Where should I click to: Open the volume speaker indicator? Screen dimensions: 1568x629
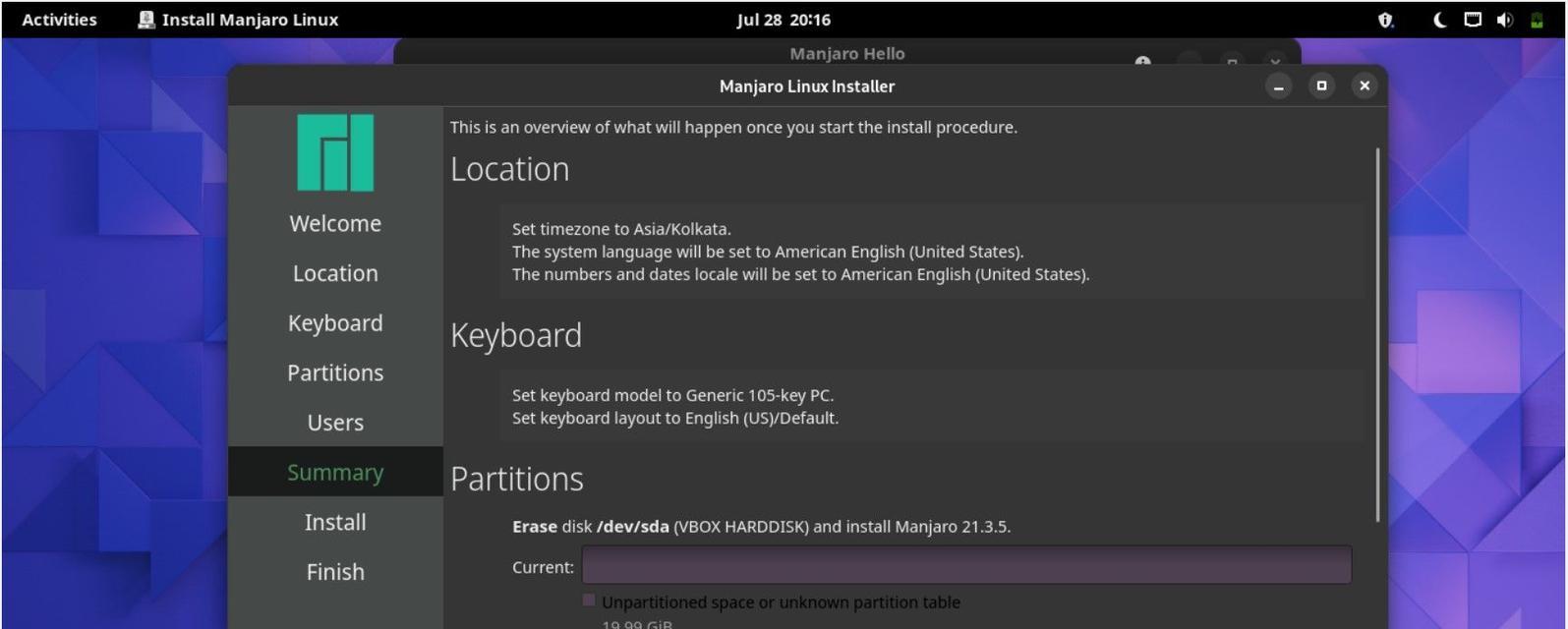pos(1505,20)
